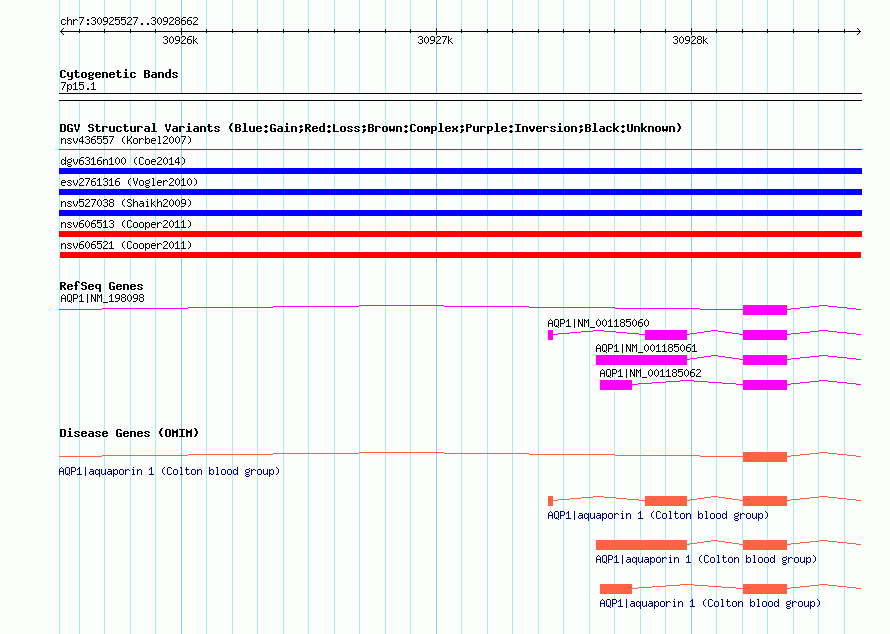Click the AQP1|NM_001185061 transcript label
The image size is (890, 634).
pyautogui.click(x=646, y=349)
